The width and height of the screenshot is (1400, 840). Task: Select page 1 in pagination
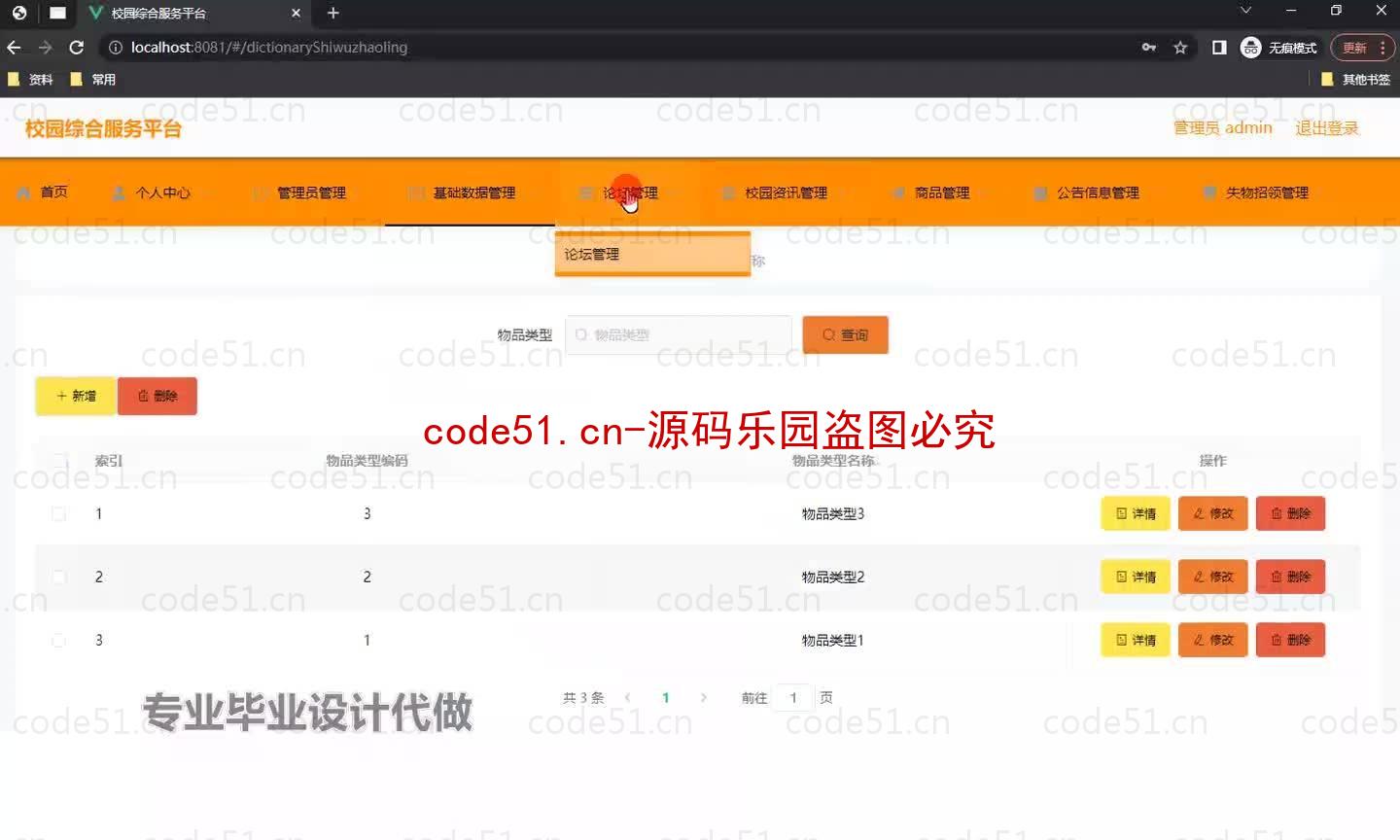(666, 697)
